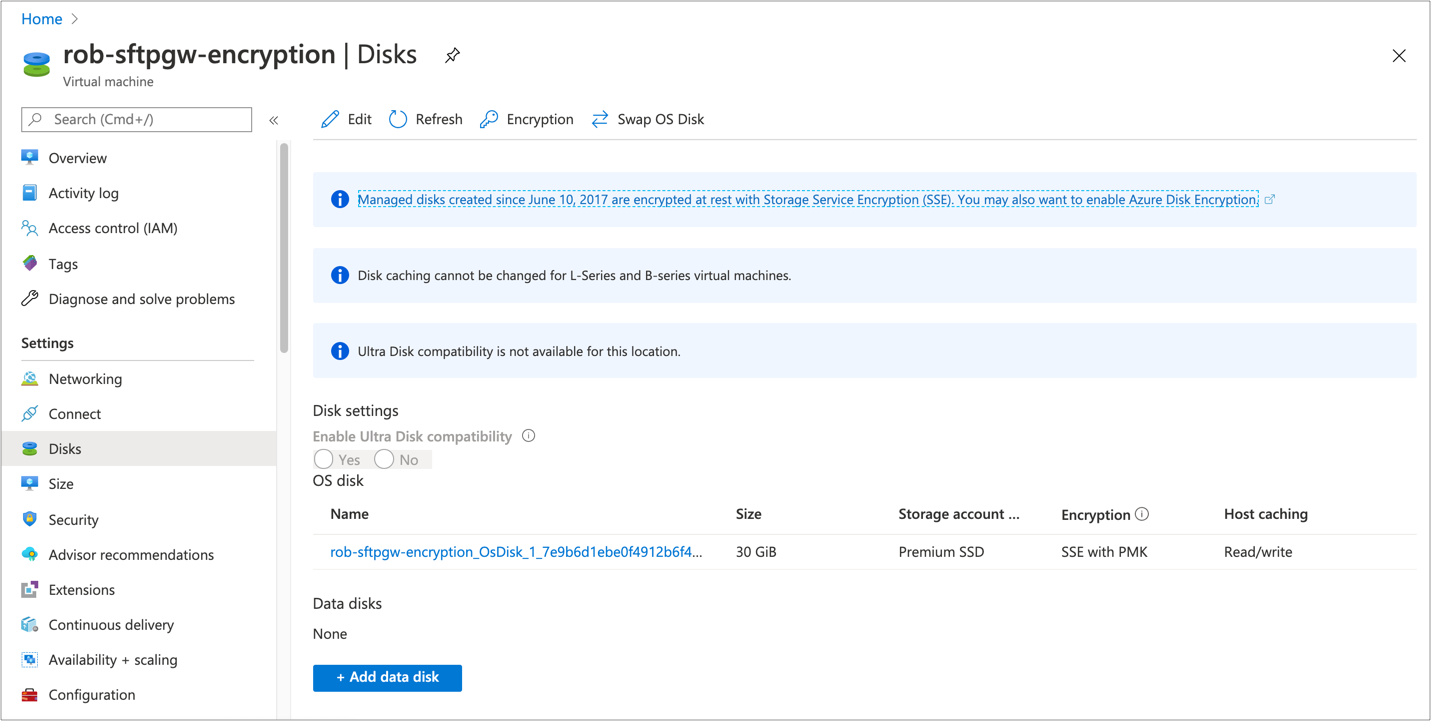Click the Connect plug icon
This screenshot has height=721, width=1431.
point(30,414)
